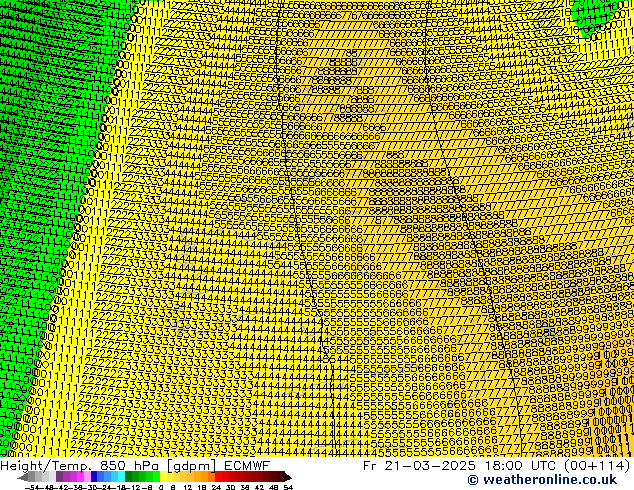Click the "-54" legend scale label

pos(32,487)
